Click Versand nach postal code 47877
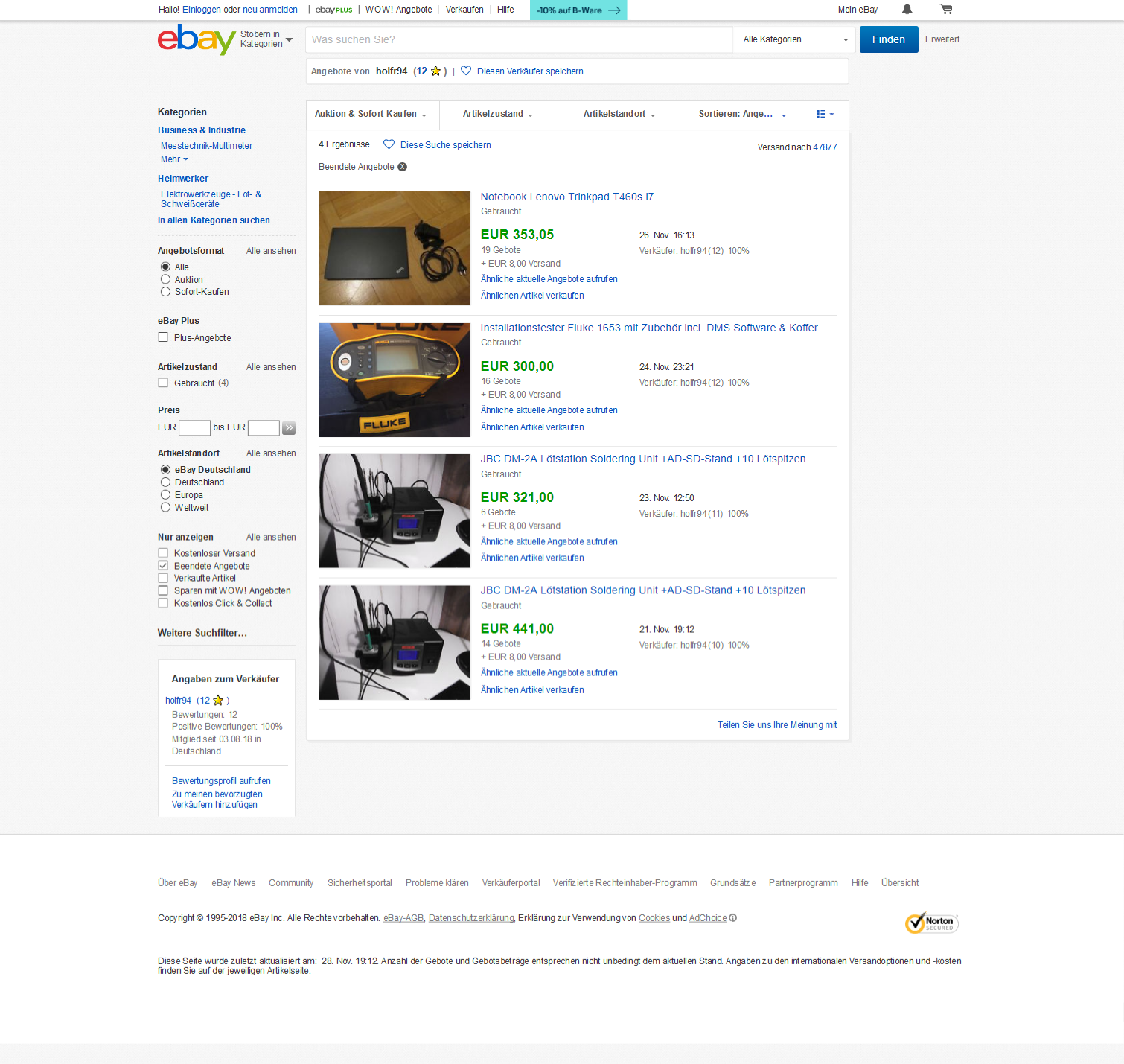Viewport: 1124px width, 1064px height. click(825, 147)
